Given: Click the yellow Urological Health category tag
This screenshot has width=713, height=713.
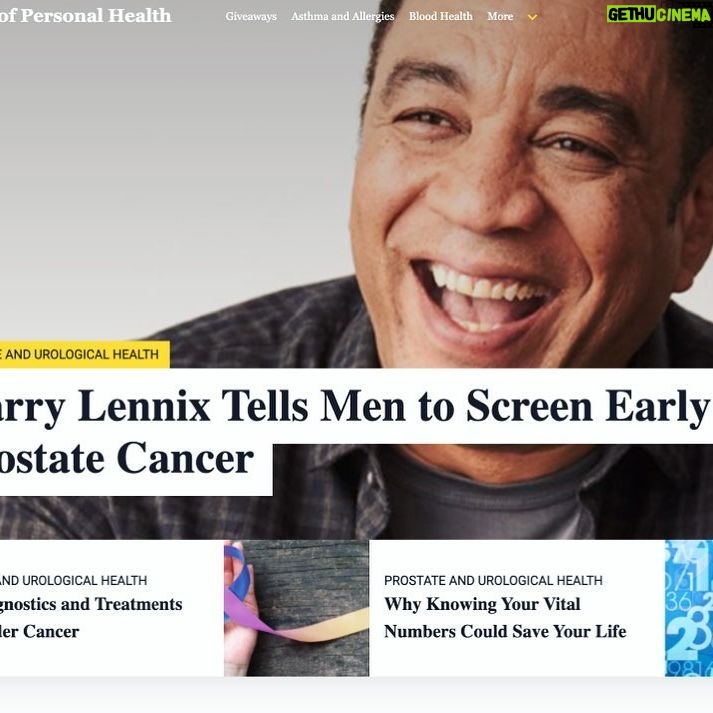Looking at the screenshot, I should point(85,354).
